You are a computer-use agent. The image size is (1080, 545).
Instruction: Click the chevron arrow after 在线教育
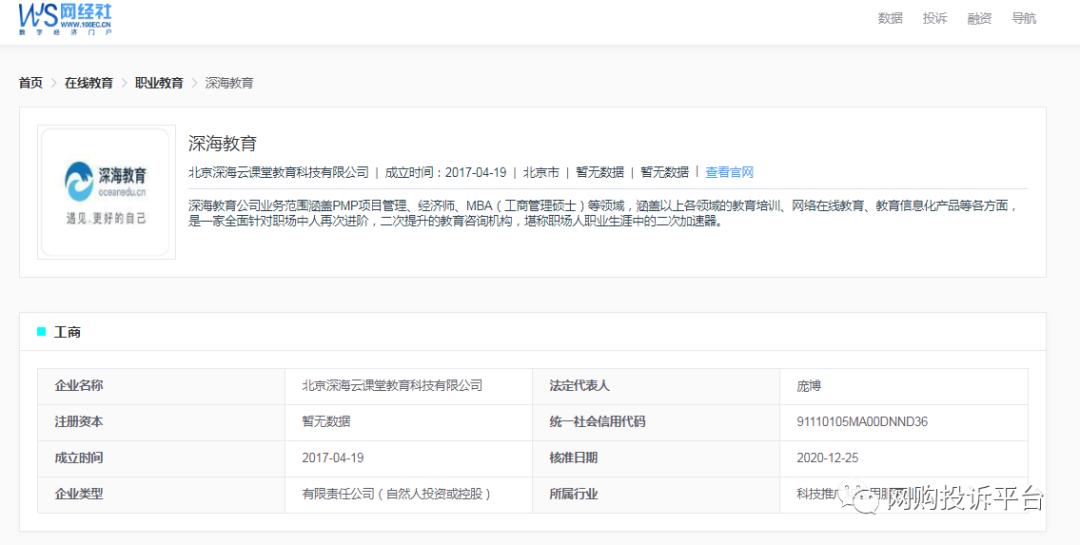(x=124, y=83)
